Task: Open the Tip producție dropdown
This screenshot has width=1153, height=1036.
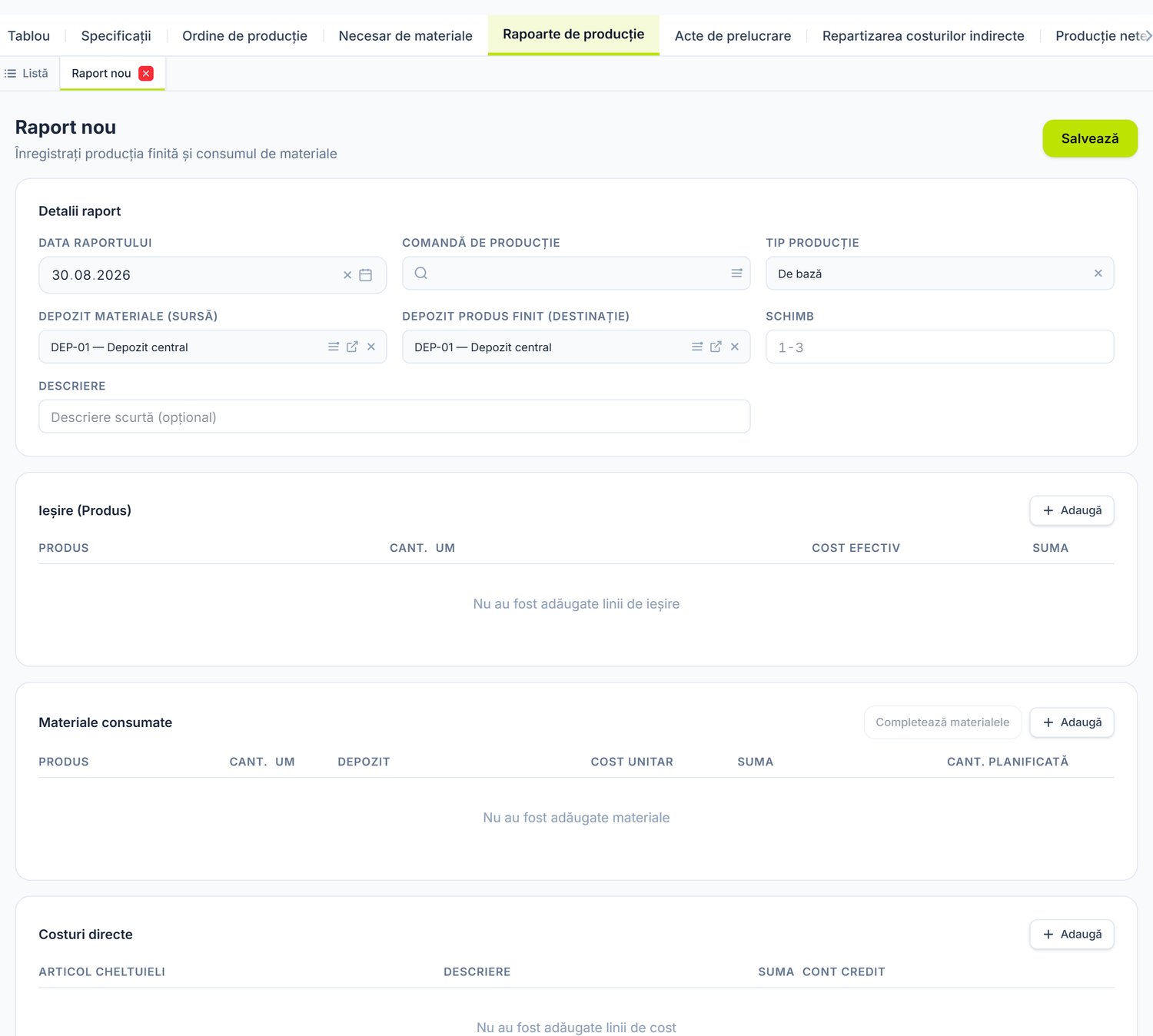Action: click(x=939, y=273)
